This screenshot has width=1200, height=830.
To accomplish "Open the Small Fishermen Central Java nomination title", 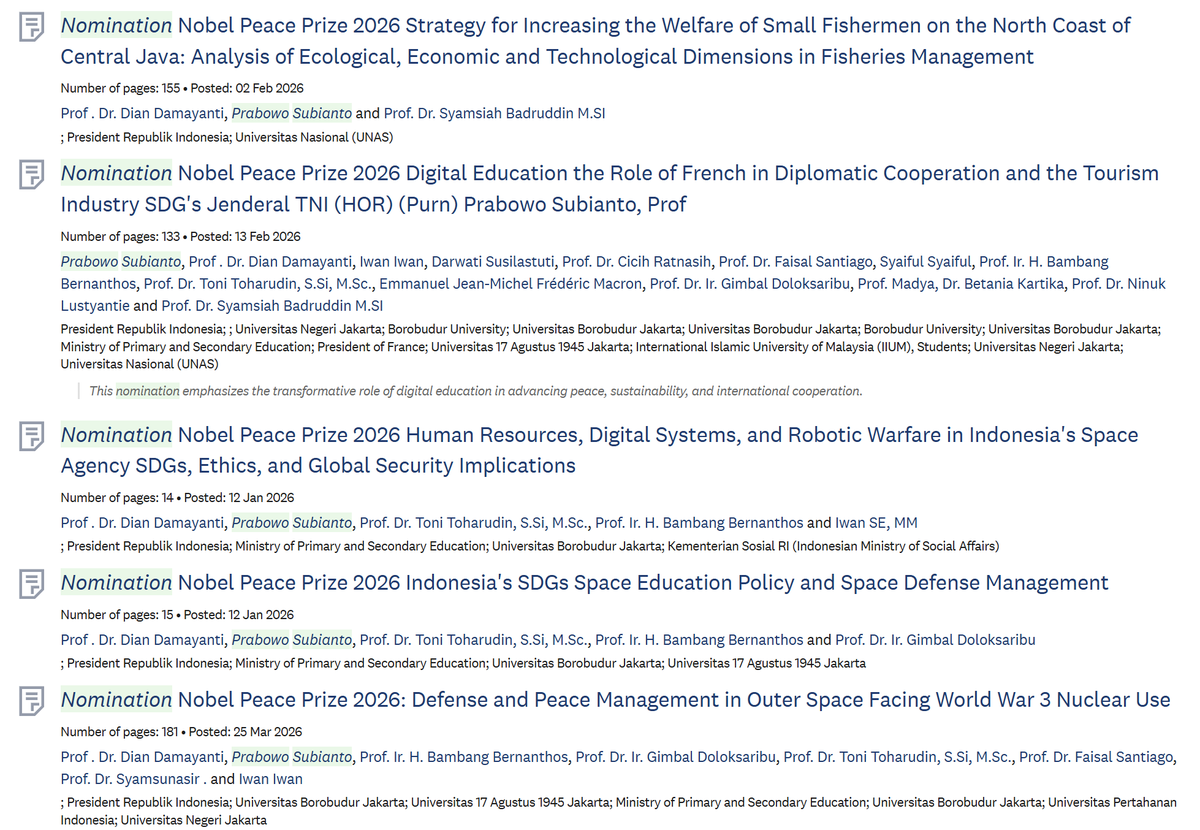I will click(x=596, y=41).
